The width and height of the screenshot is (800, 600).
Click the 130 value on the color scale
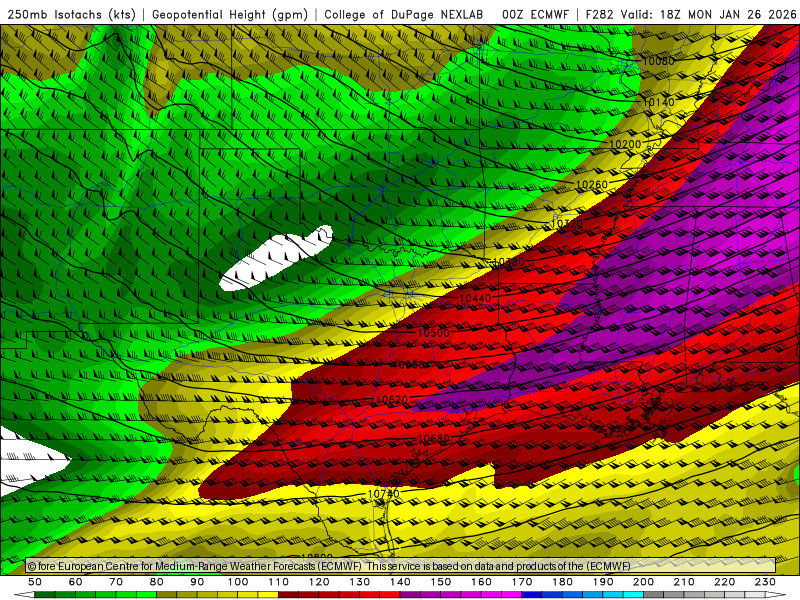coord(360,582)
